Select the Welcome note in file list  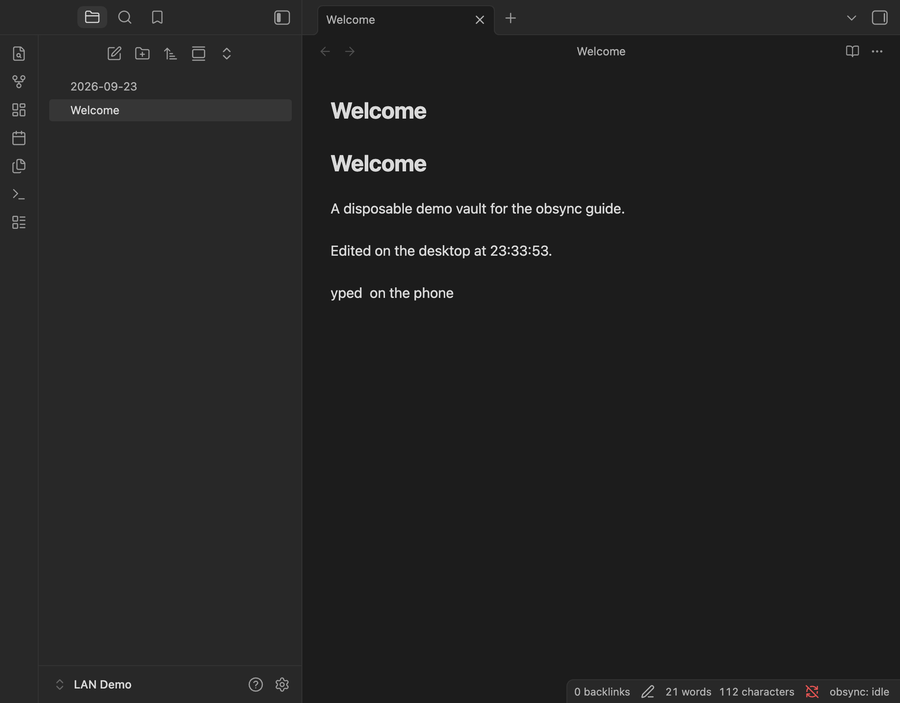(x=170, y=110)
